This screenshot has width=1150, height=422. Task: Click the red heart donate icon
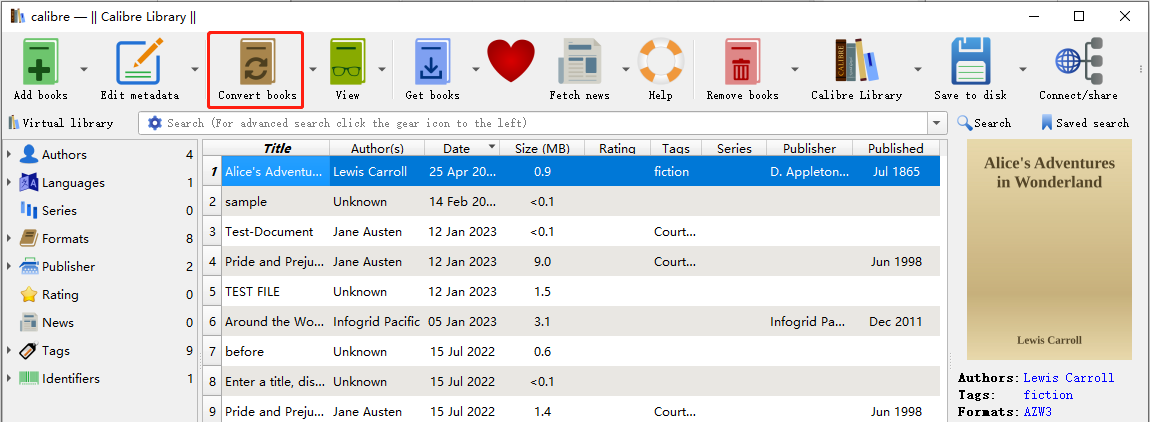coord(511,62)
